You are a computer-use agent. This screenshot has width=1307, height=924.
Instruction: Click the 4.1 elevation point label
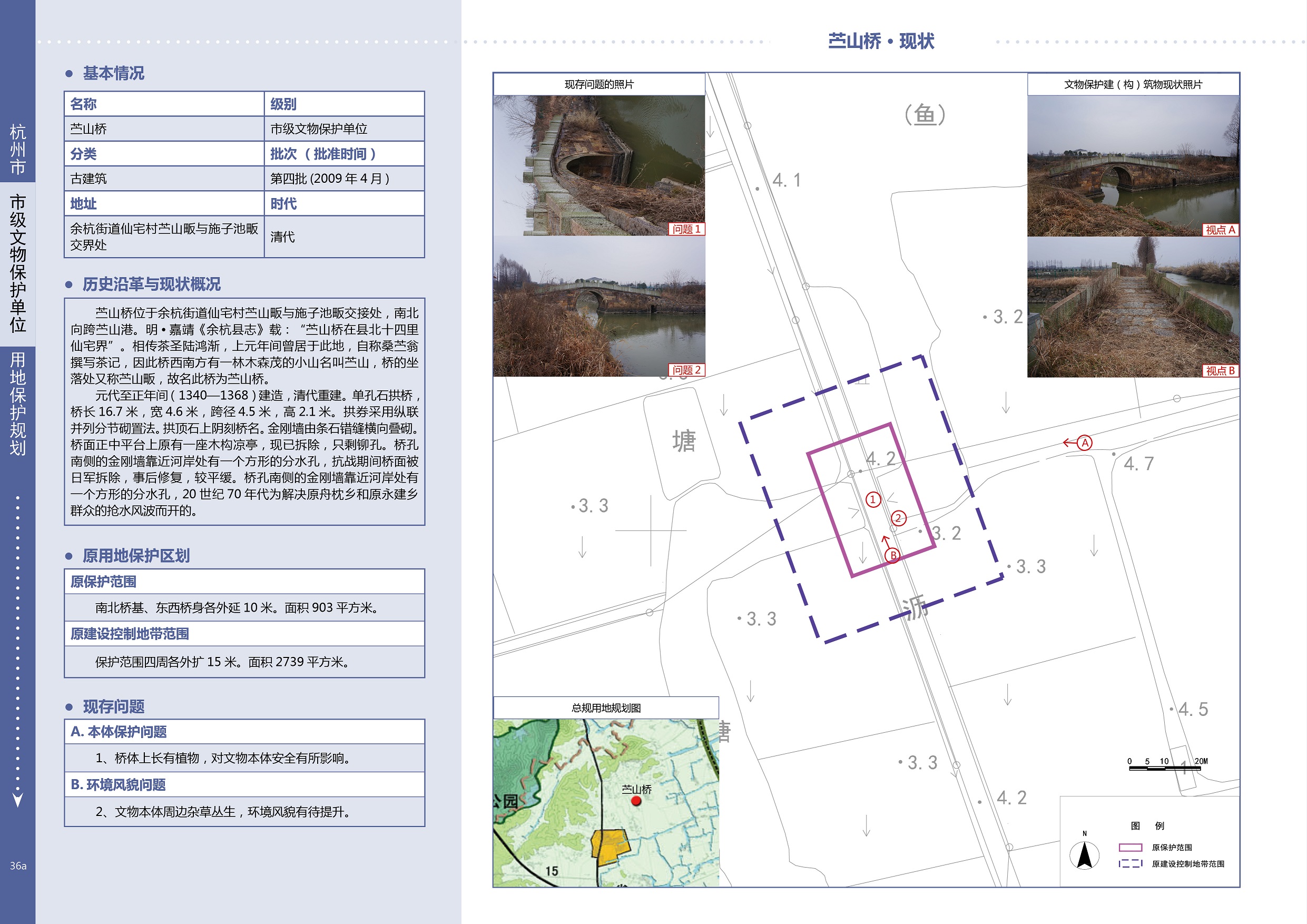787,181
